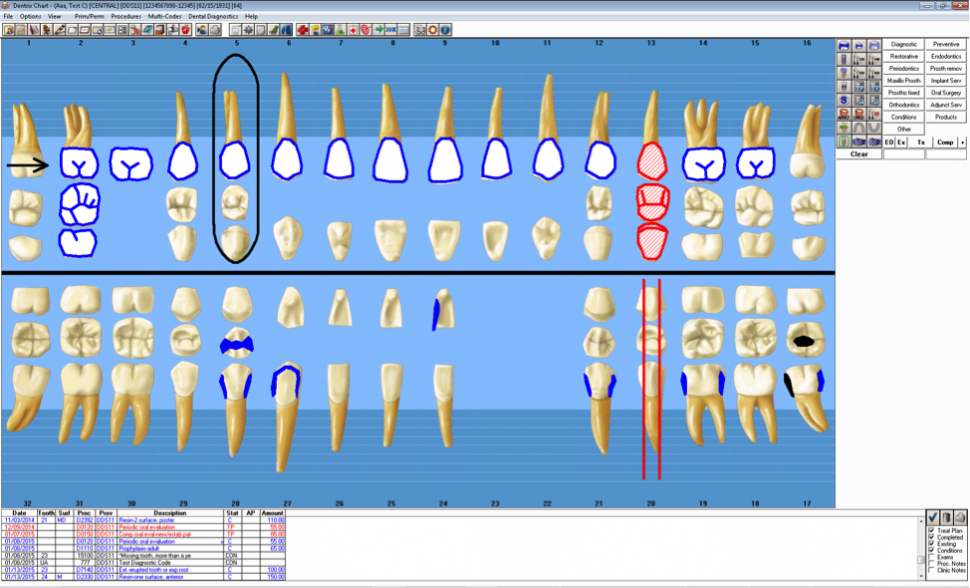Open the Multi-Codes menu
The image size is (970, 588).
click(163, 16)
